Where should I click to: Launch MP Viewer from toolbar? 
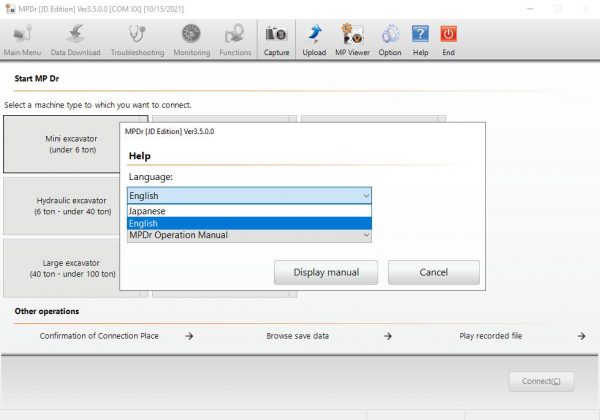point(352,40)
